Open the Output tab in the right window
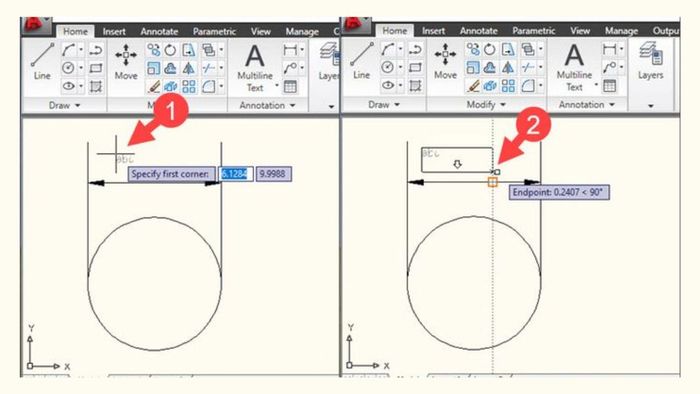The image size is (700, 394). 666,31
